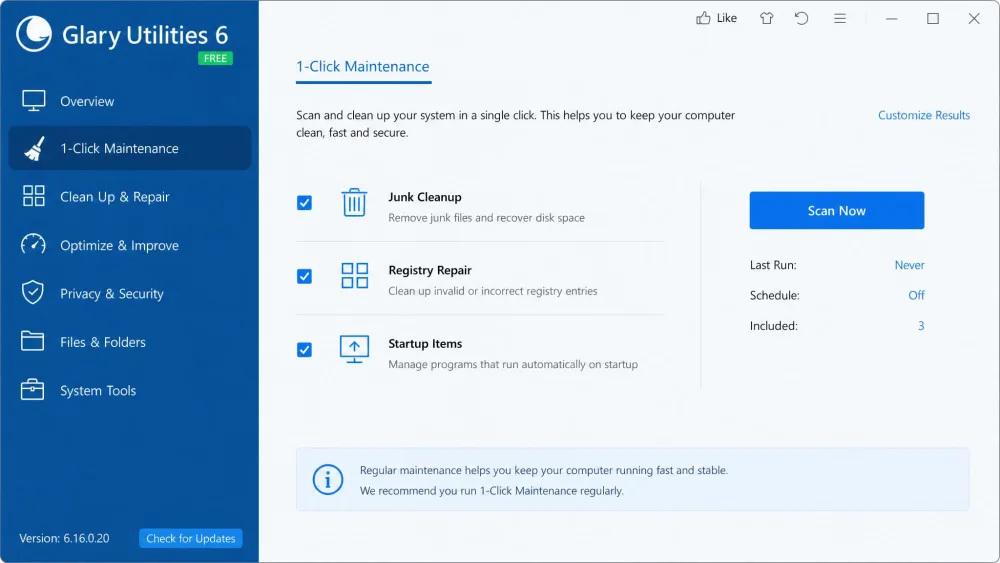Select 1-Click Maintenance in sidebar
Viewport: 1000px width, 563px height.
click(129, 149)
